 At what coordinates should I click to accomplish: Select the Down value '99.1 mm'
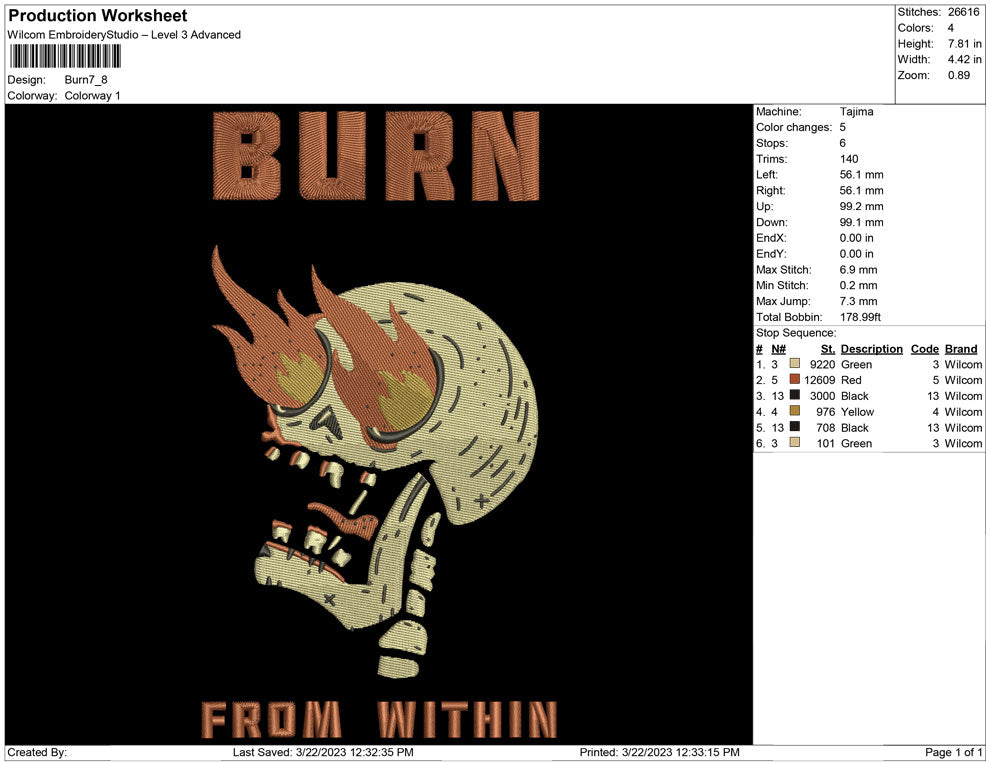pyautogui.click(x=862, y=222)
